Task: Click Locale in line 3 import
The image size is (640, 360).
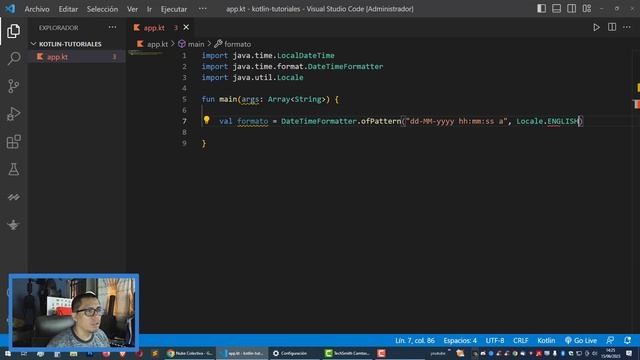Action: point(290,78)
